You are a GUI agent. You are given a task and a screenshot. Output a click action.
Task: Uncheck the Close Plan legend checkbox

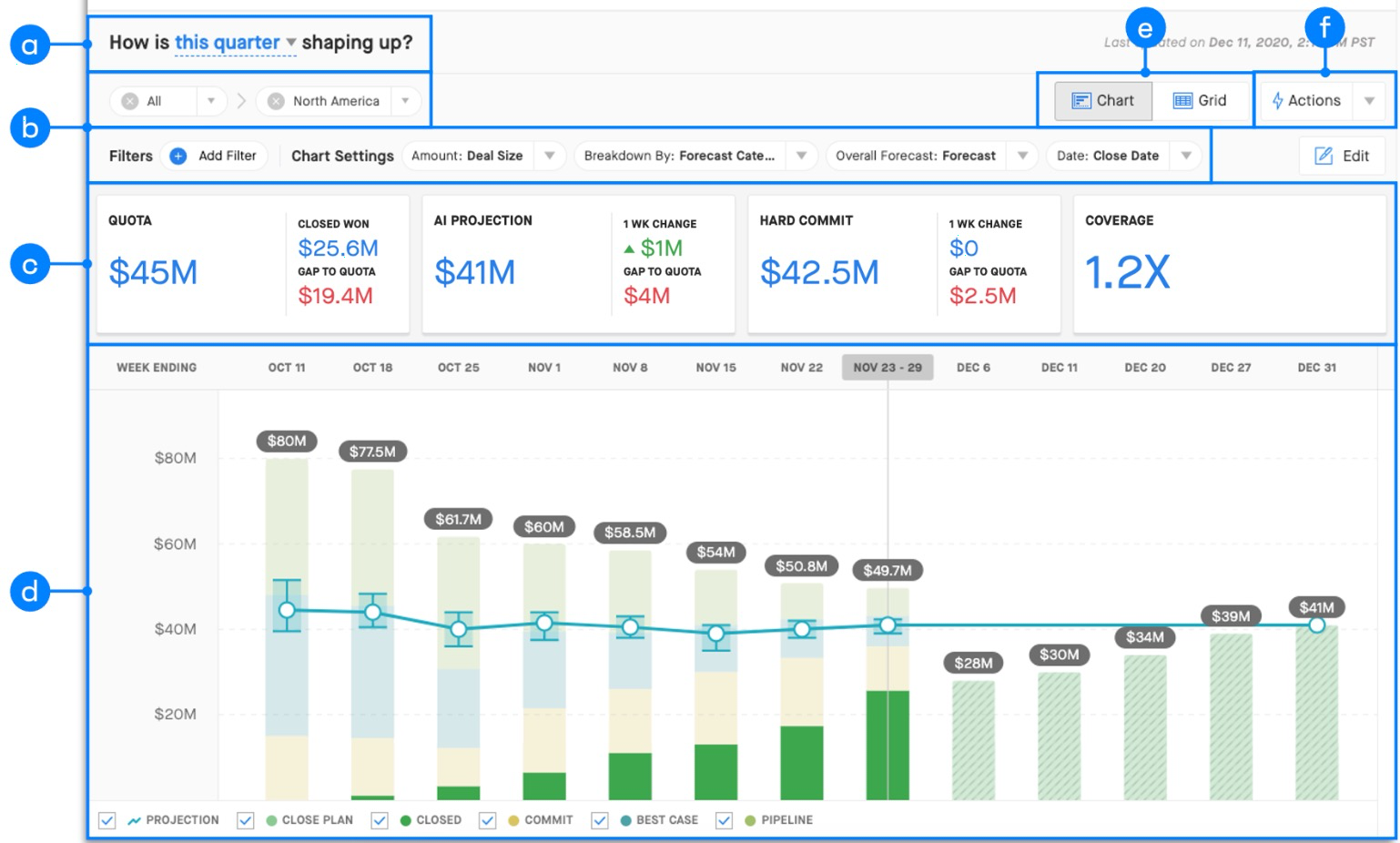click(245, 820)
